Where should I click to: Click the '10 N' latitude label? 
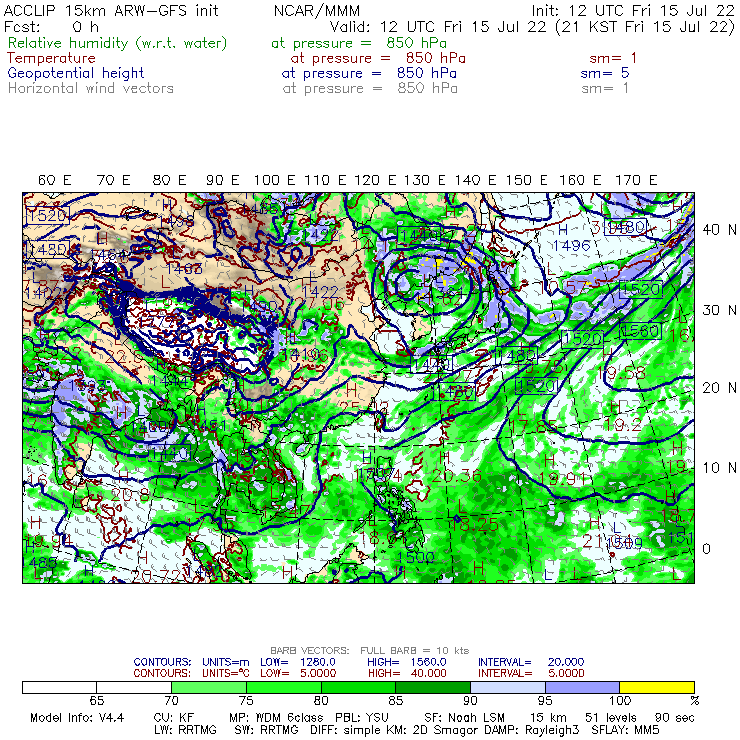pos(719,468)
